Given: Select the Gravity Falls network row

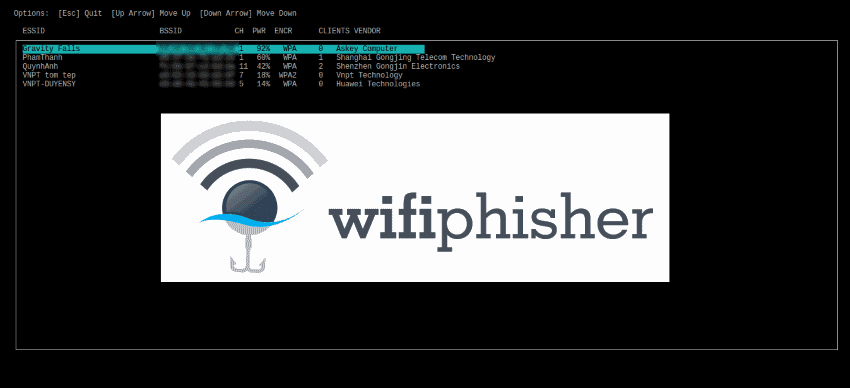Looking at the screenshot, I should 223,49.
